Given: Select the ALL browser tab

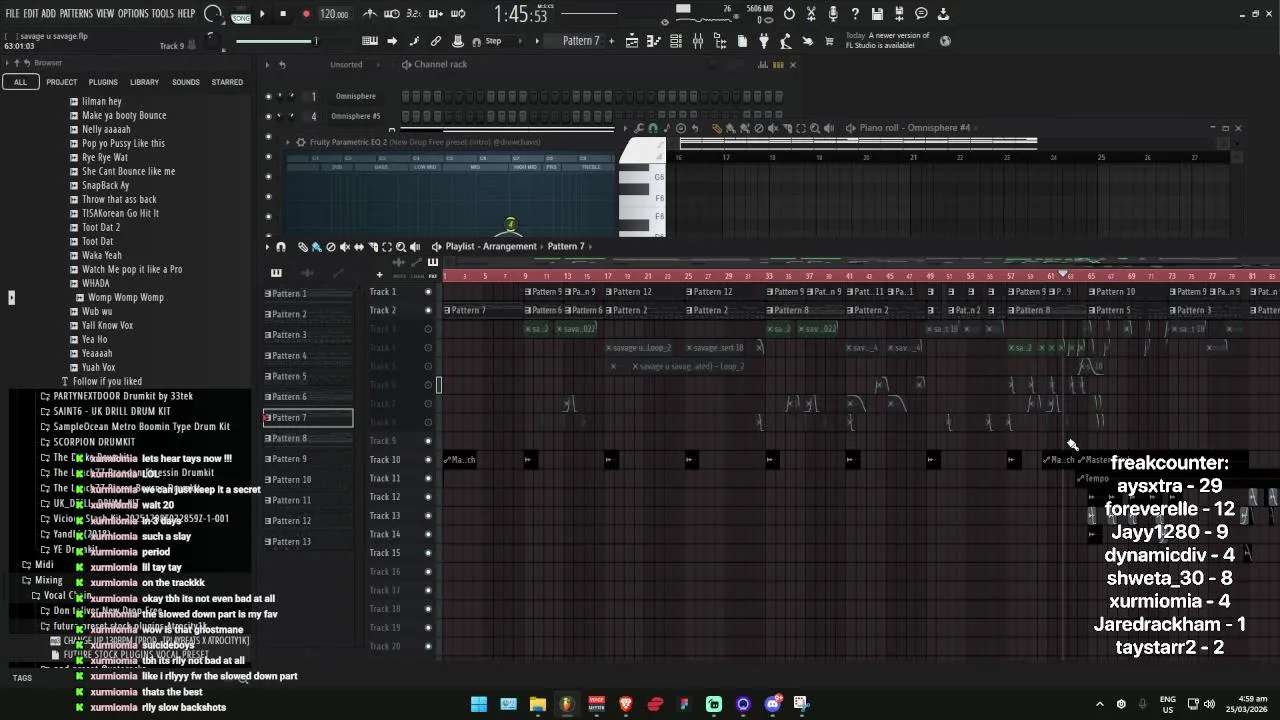Looking at the screenshot, I should (x=20, y=82).
